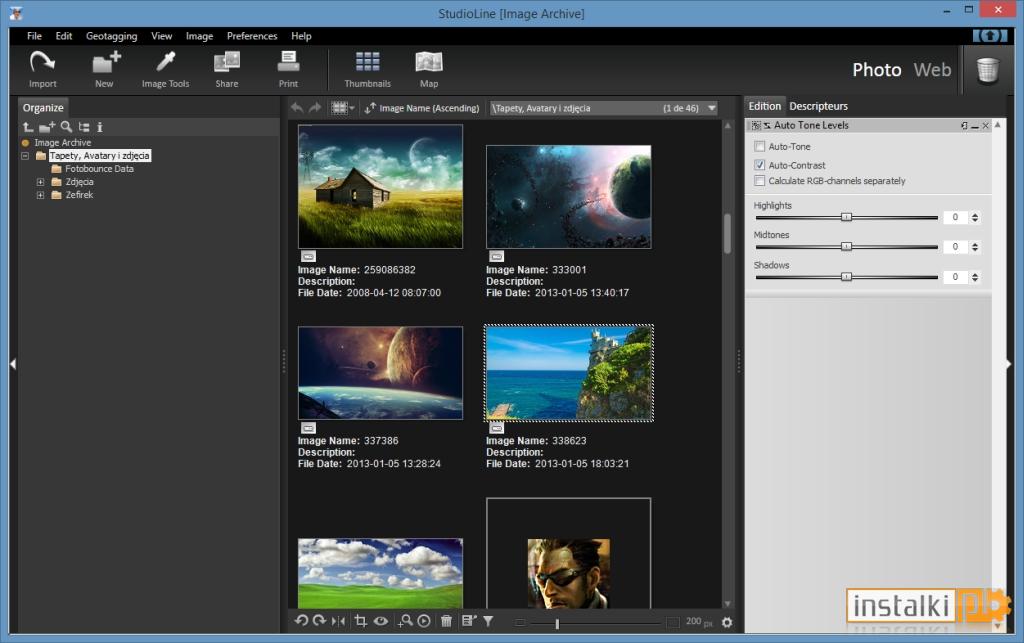The image size is (1024, 643).
Task: Click the Import toolbar icon
Action: 42,68
